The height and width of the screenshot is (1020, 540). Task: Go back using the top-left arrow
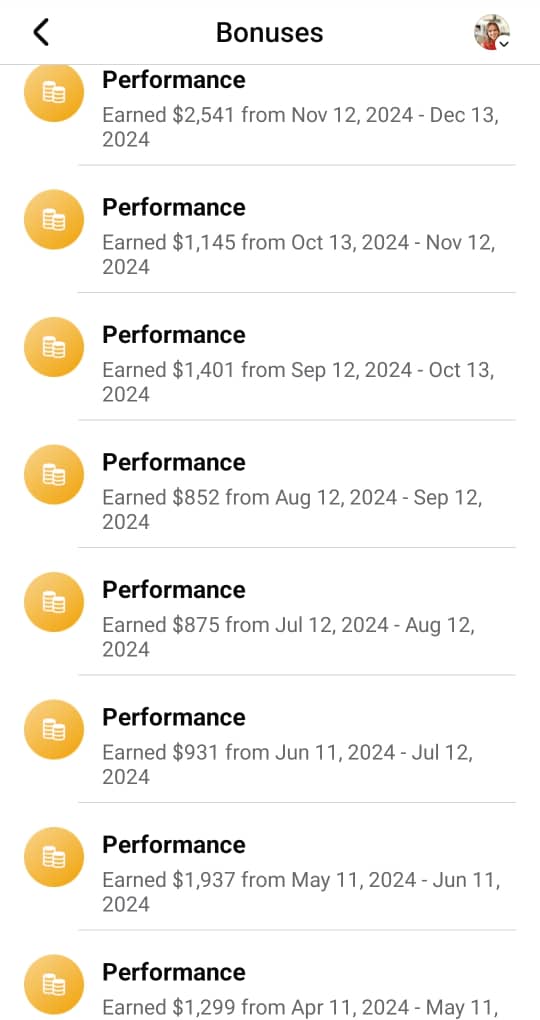(x=41, y=32)
